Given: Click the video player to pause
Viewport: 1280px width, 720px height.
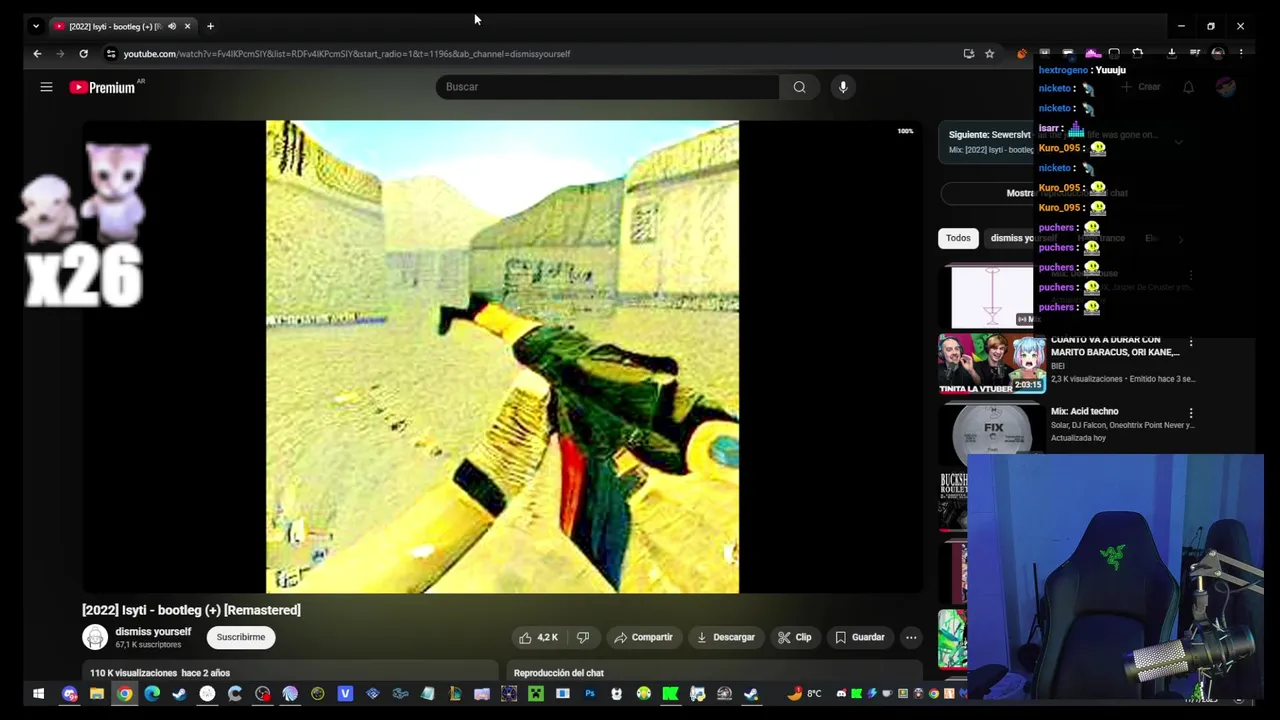Looking at the screenshot, I should click(502, 357).
